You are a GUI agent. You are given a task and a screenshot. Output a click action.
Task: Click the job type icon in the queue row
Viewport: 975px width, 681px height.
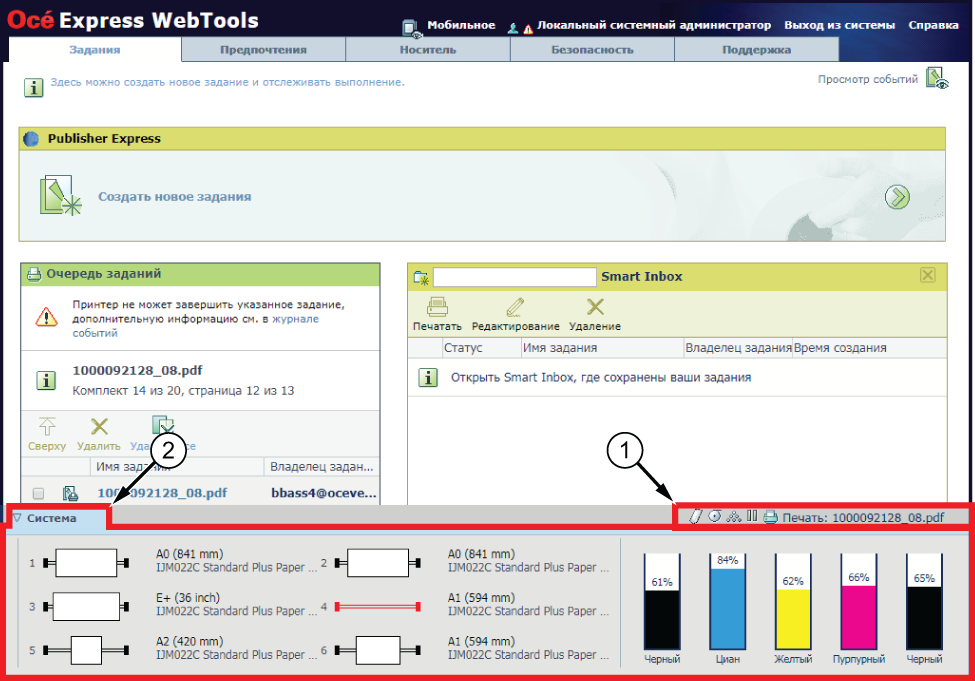(x=70, y=494)
